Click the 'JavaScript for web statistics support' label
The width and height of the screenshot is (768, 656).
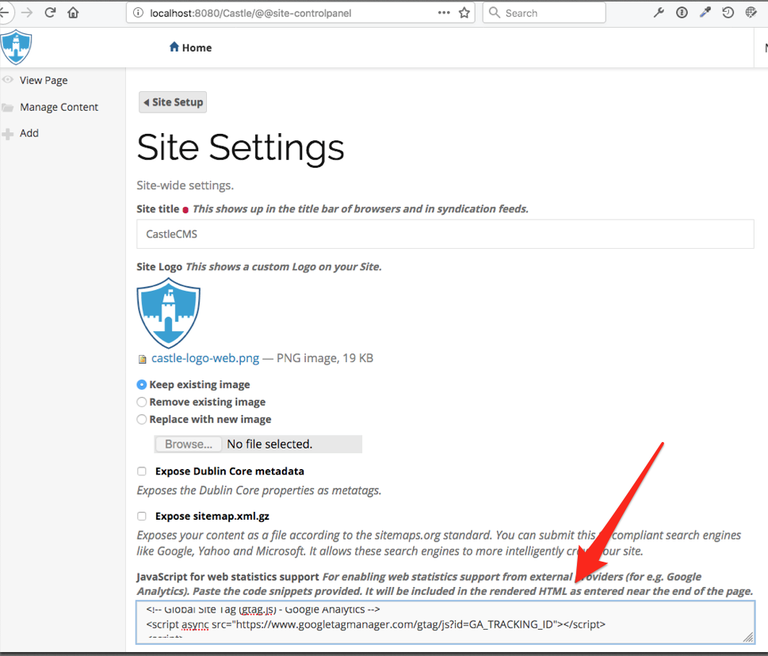point(228,577)
